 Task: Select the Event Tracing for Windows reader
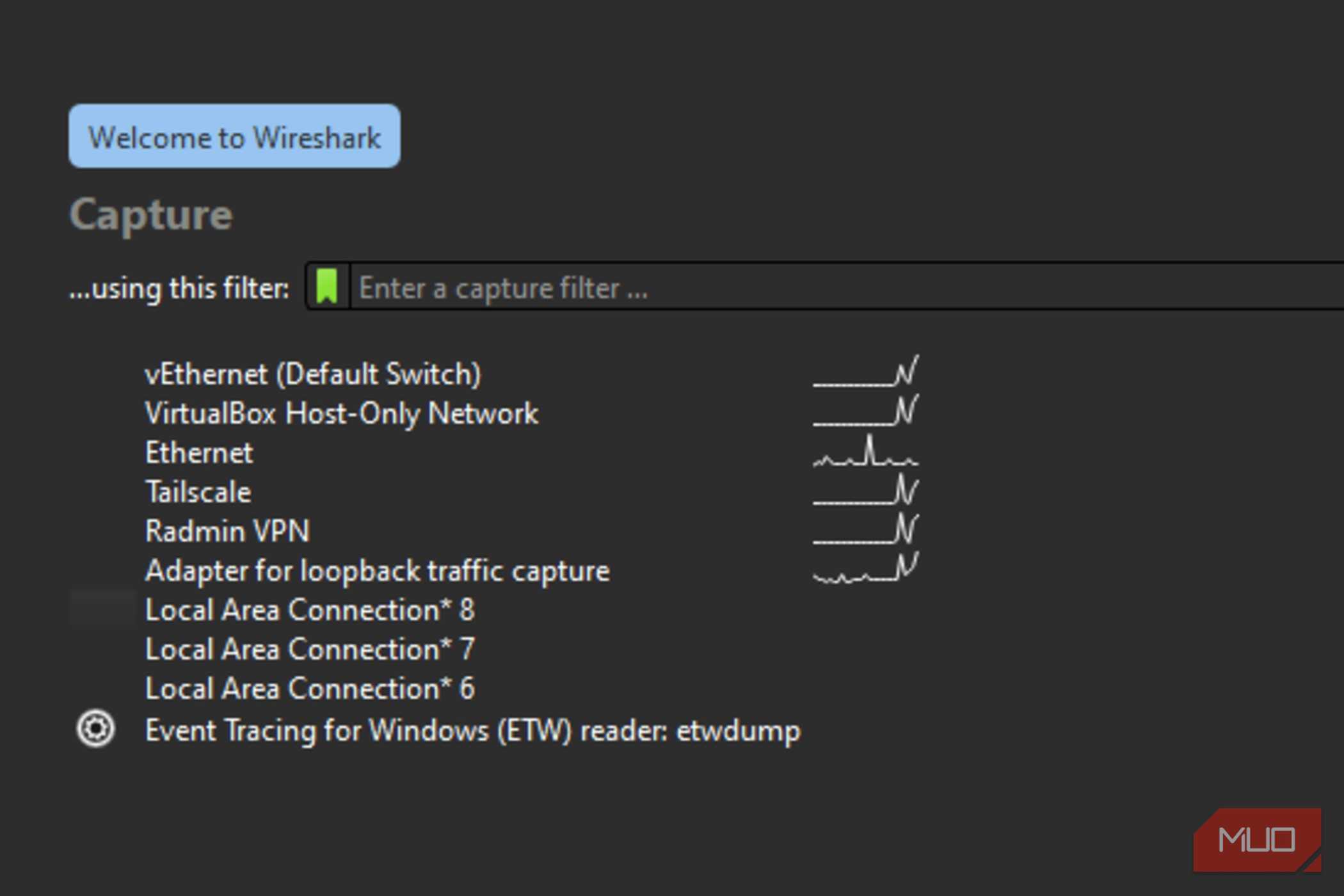472,730
